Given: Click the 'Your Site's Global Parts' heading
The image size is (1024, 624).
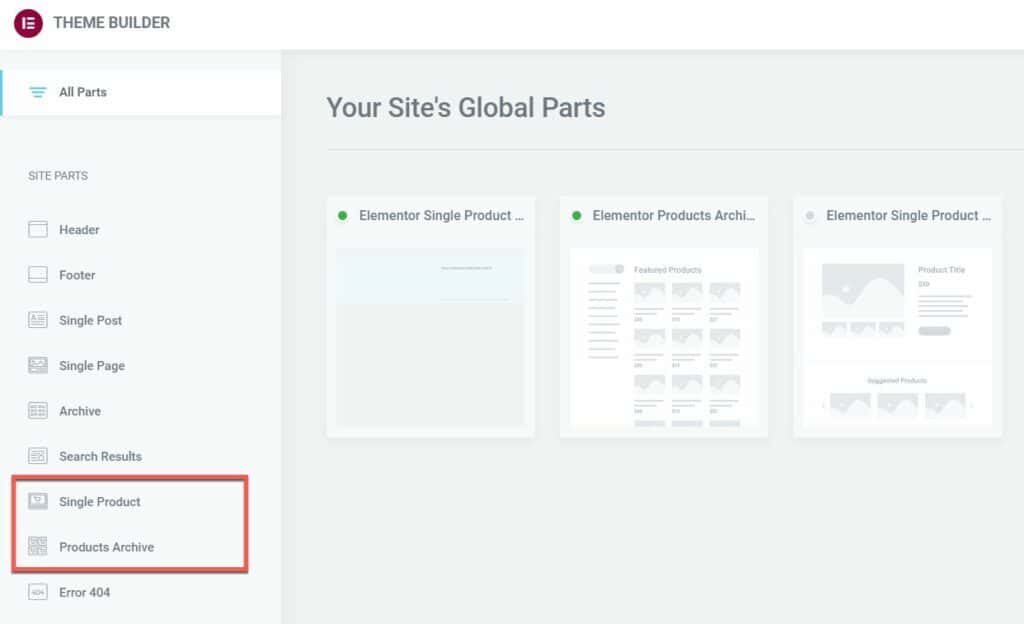Looking at the screenshot, I should 466,108.
